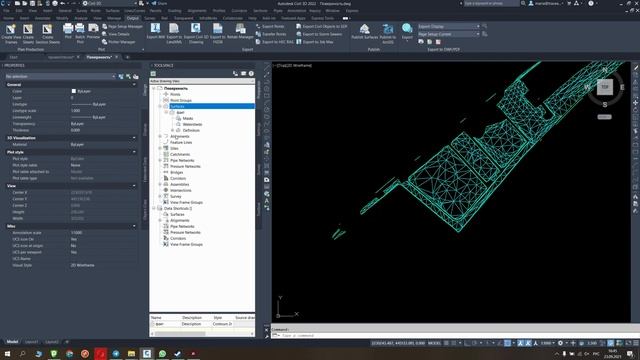Open Export Display dropdown
Image resolution: width=640 pixels, height=360 pixels.
(x=449, y=27)
